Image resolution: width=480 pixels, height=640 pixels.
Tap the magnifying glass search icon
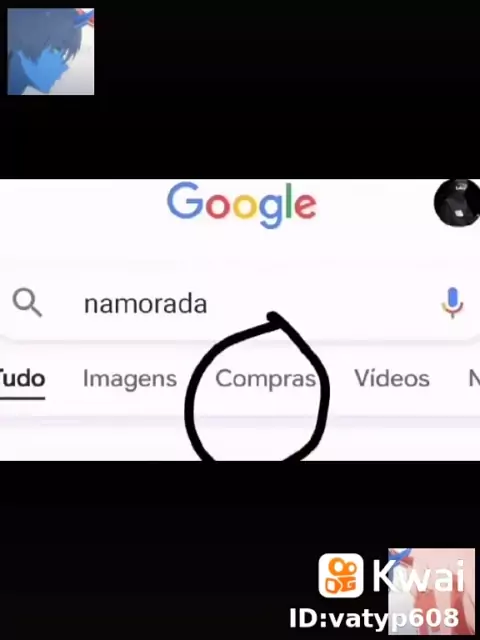(27, 303)
